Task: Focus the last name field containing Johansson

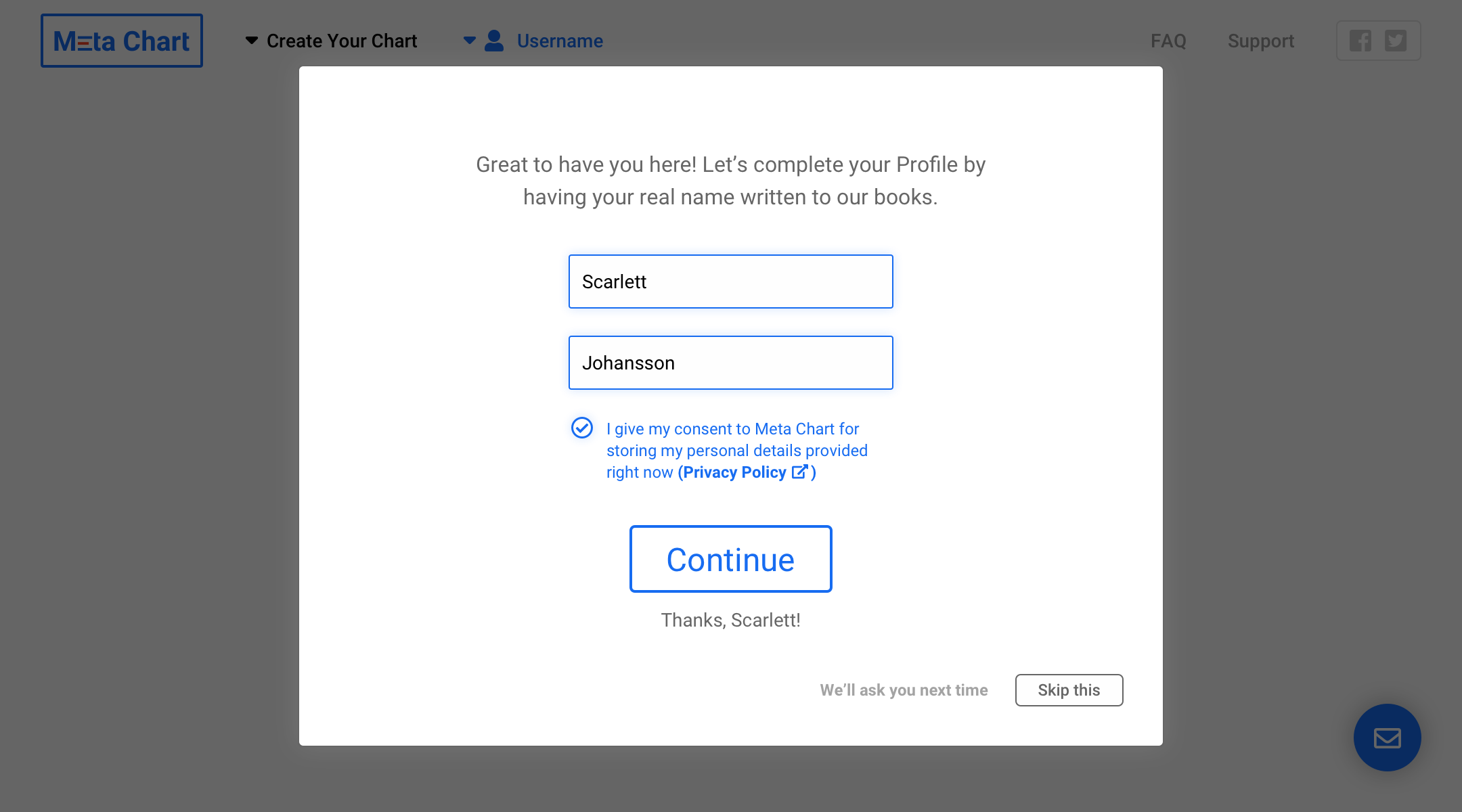Action: pyautogui.click(x=730, y=363)
